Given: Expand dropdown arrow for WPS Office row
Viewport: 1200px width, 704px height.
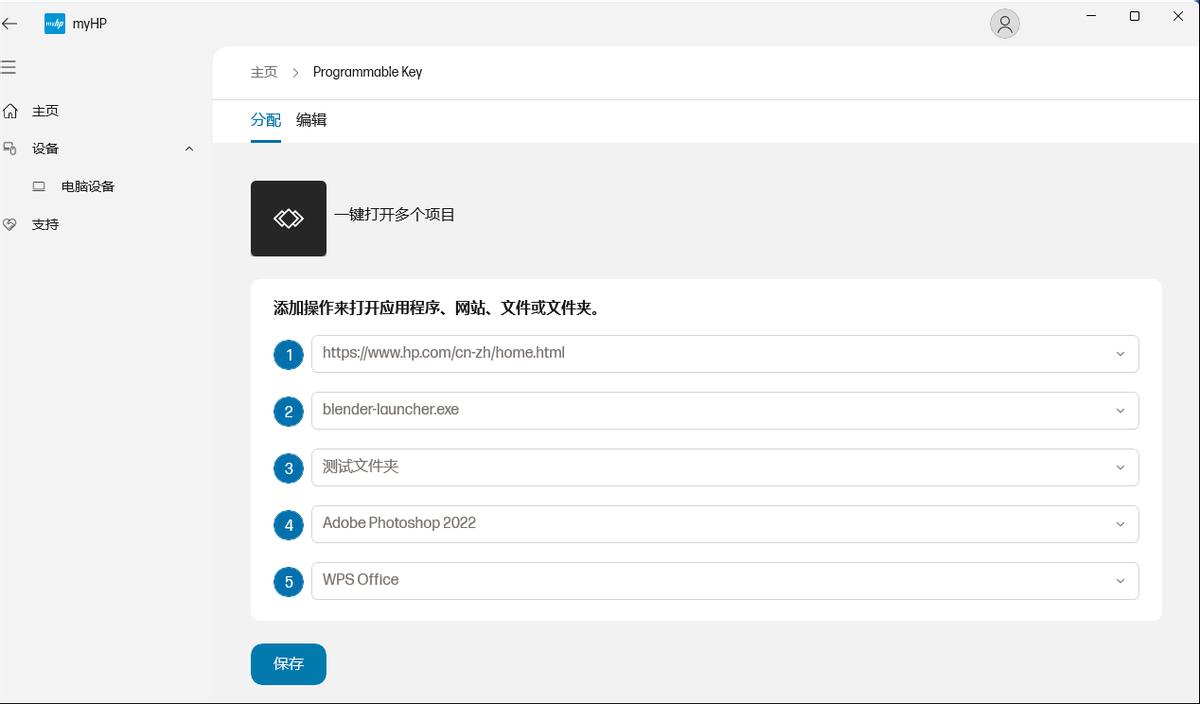Looking at the screenshot, I should (x=1121, y=581).
